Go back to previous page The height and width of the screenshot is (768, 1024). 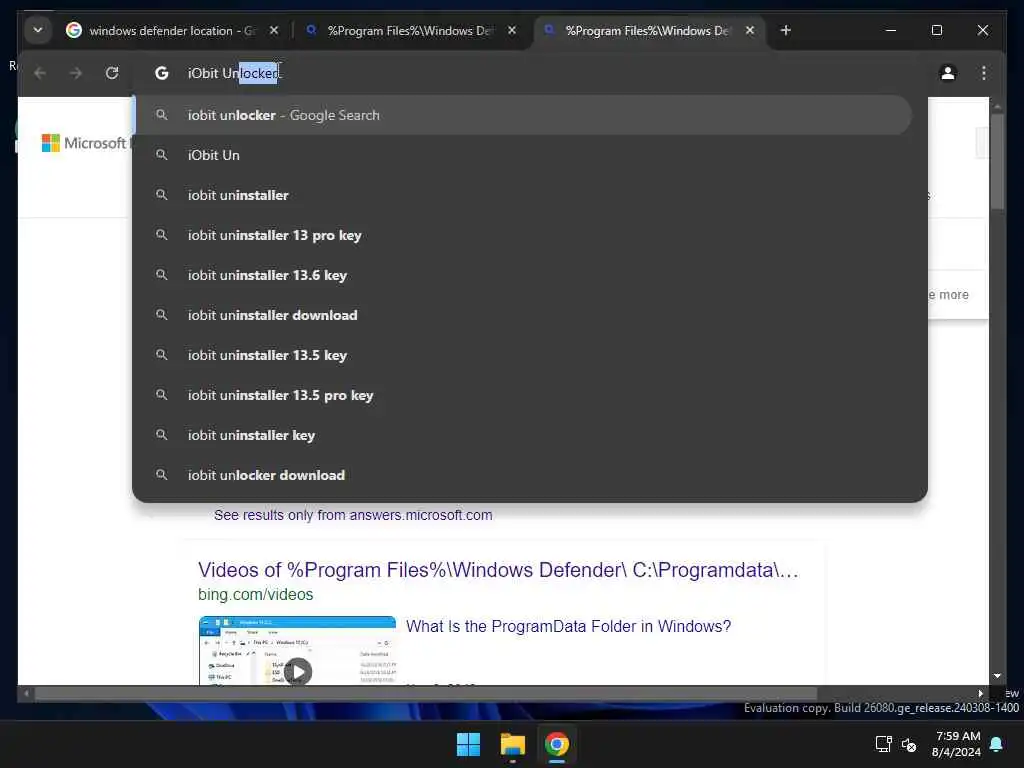coord(40,73)
